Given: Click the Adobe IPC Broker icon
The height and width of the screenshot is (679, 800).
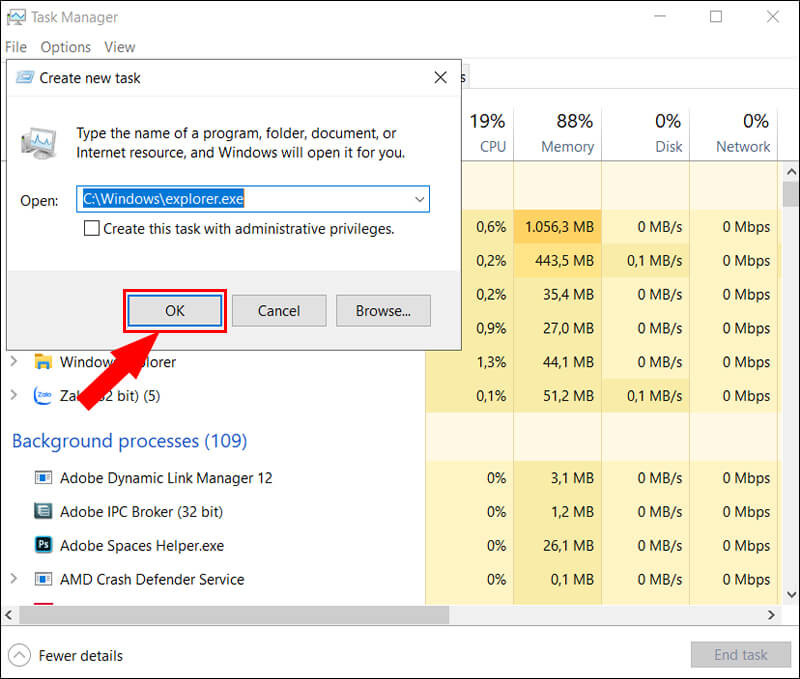Looking at the screenshot, I should (x=43, y=511).
